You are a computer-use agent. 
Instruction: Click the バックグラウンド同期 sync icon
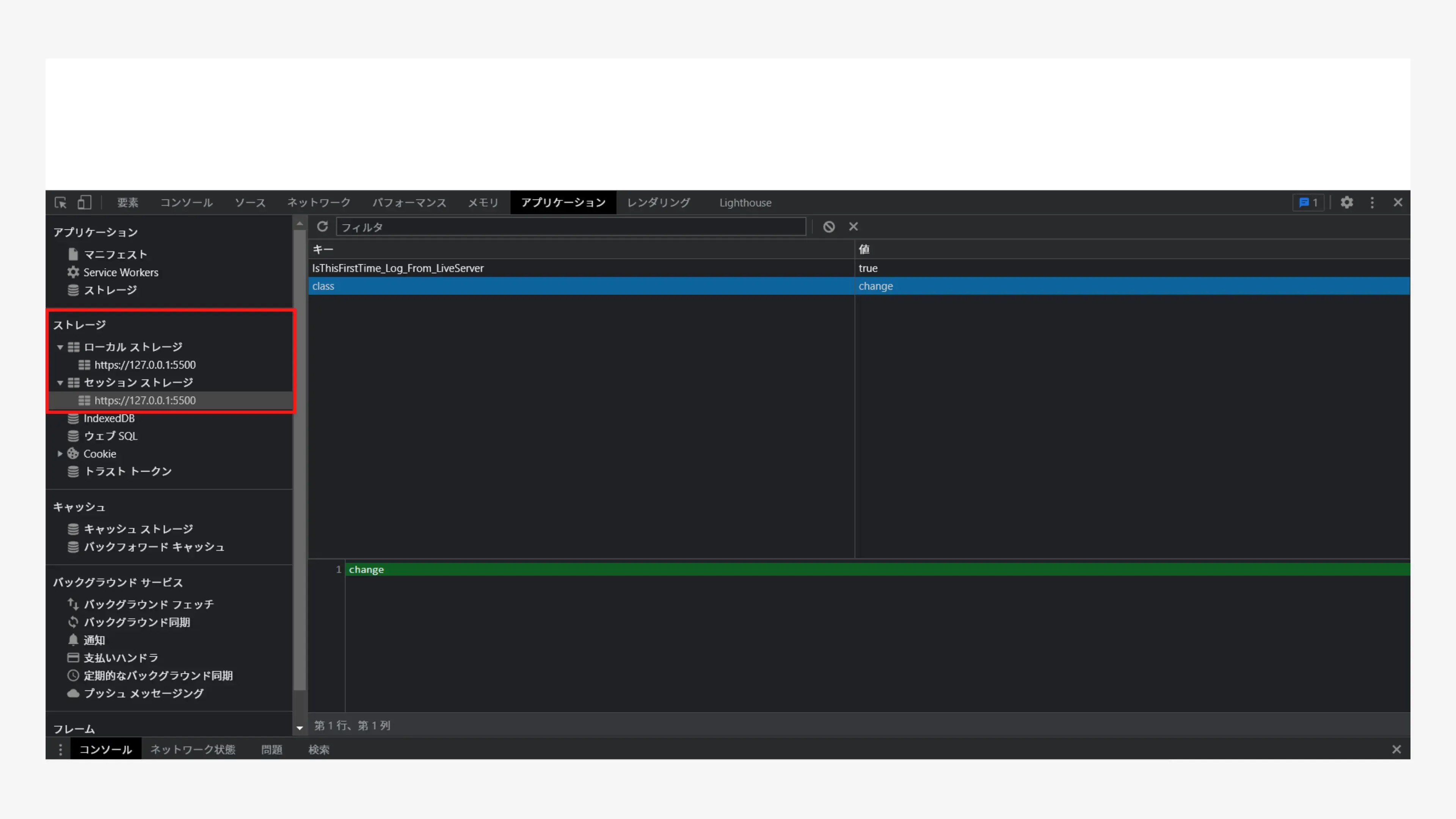coord(73,622)
